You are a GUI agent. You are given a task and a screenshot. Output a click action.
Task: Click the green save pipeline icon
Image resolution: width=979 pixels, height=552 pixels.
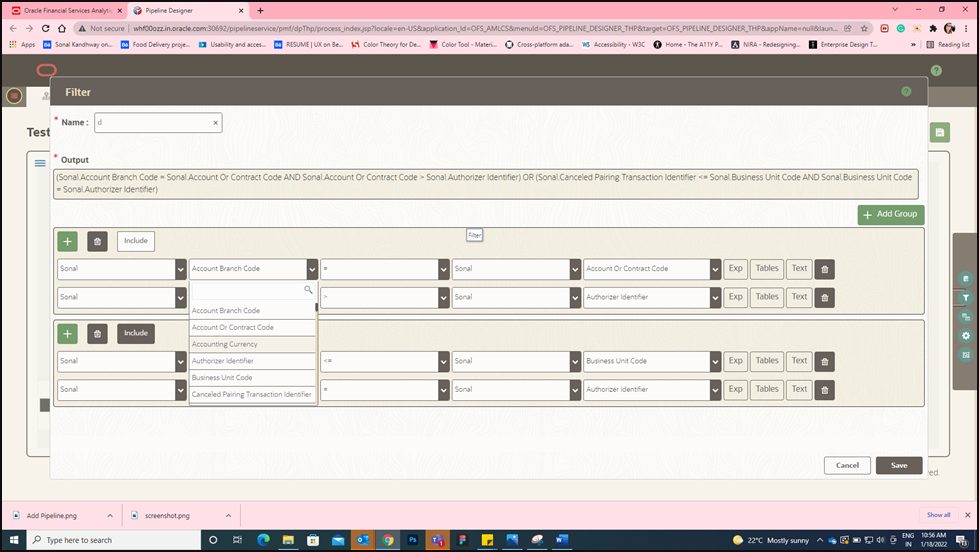click(x=940, y=132)
